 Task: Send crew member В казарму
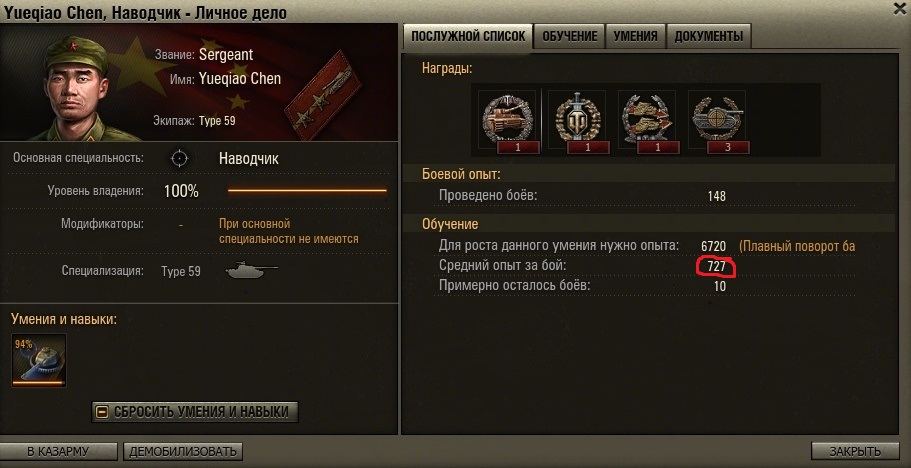coord(59,451)
